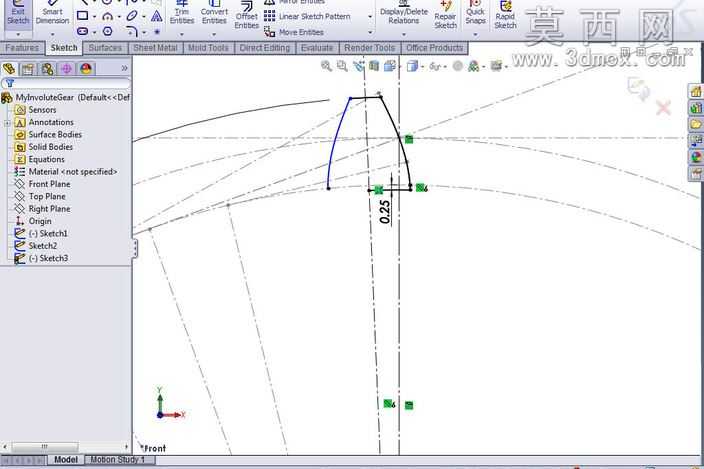Open the Mold Tools tab
Image resolution: width=704 pixels, height=469 pixels.
click(x=208, y=48)
